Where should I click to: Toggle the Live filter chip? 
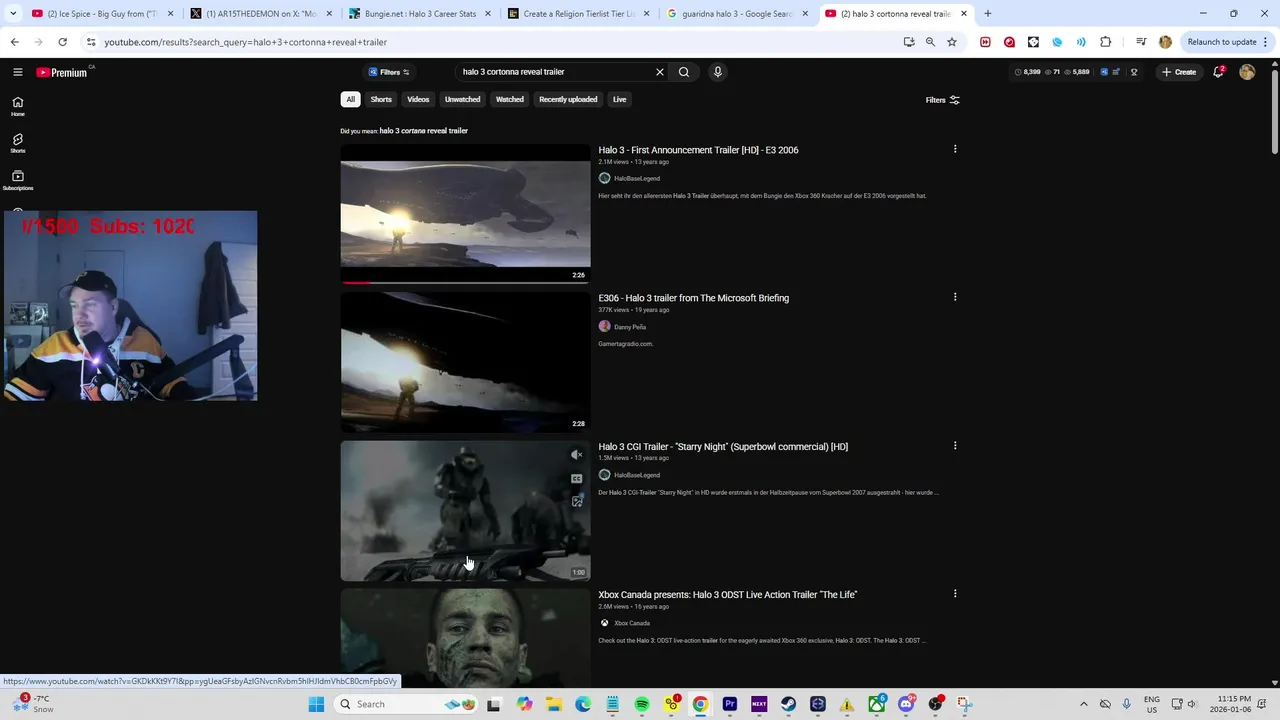point(620,99)
